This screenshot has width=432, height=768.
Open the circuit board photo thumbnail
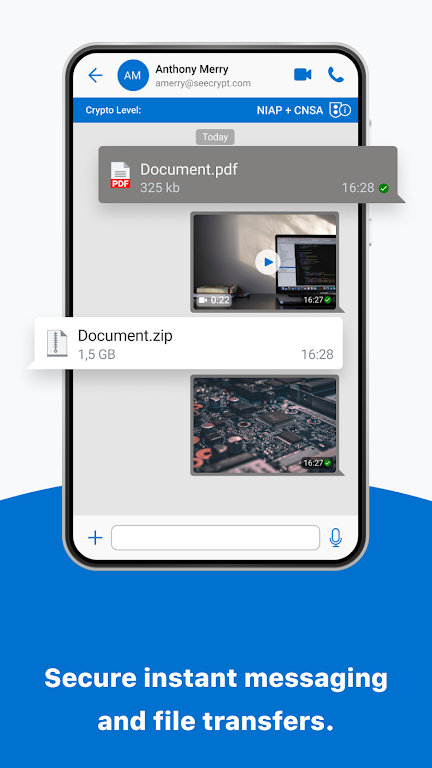(264, 425)
